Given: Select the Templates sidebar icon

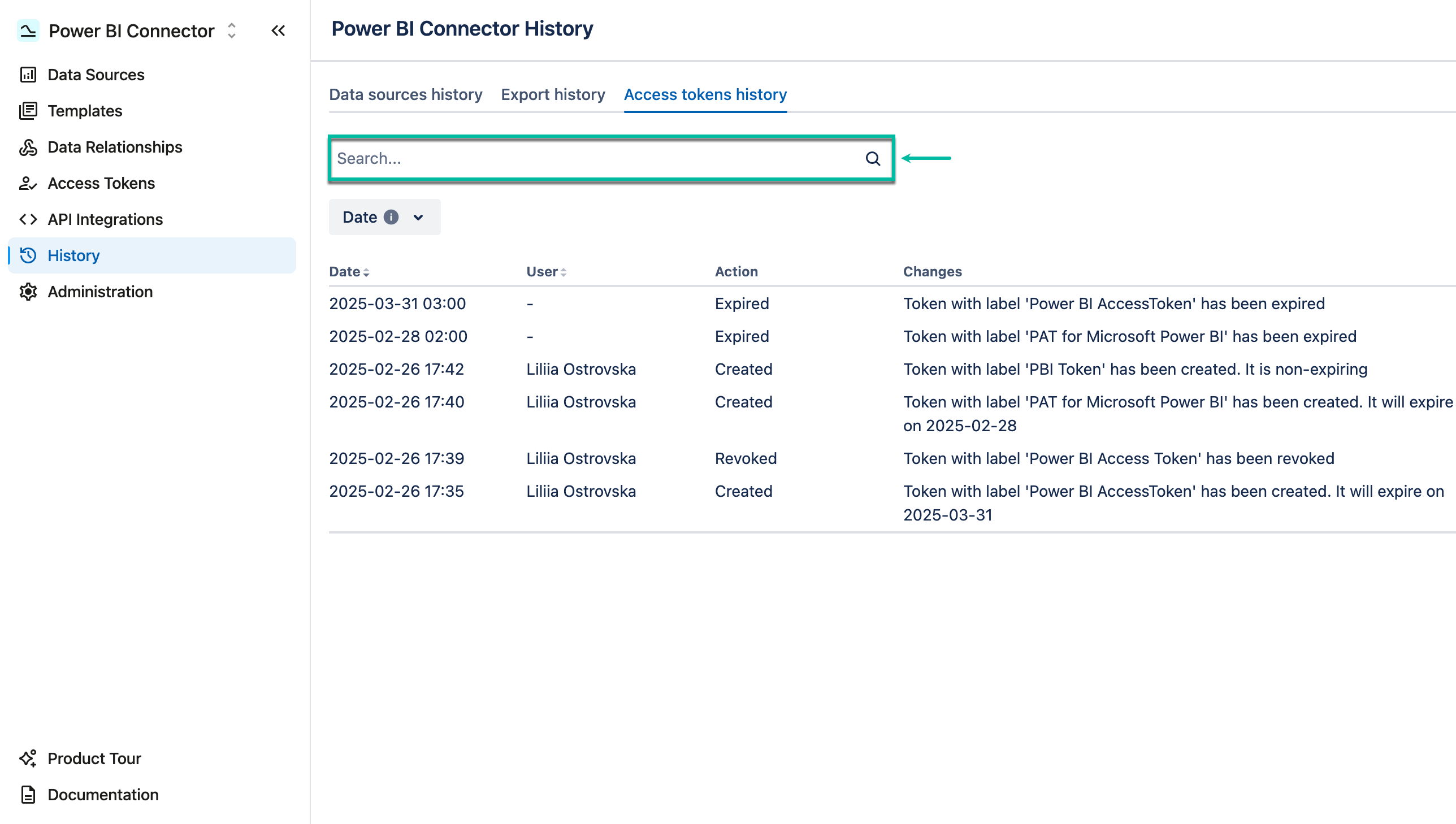Looking at the screenshot, I should [28, 110].
